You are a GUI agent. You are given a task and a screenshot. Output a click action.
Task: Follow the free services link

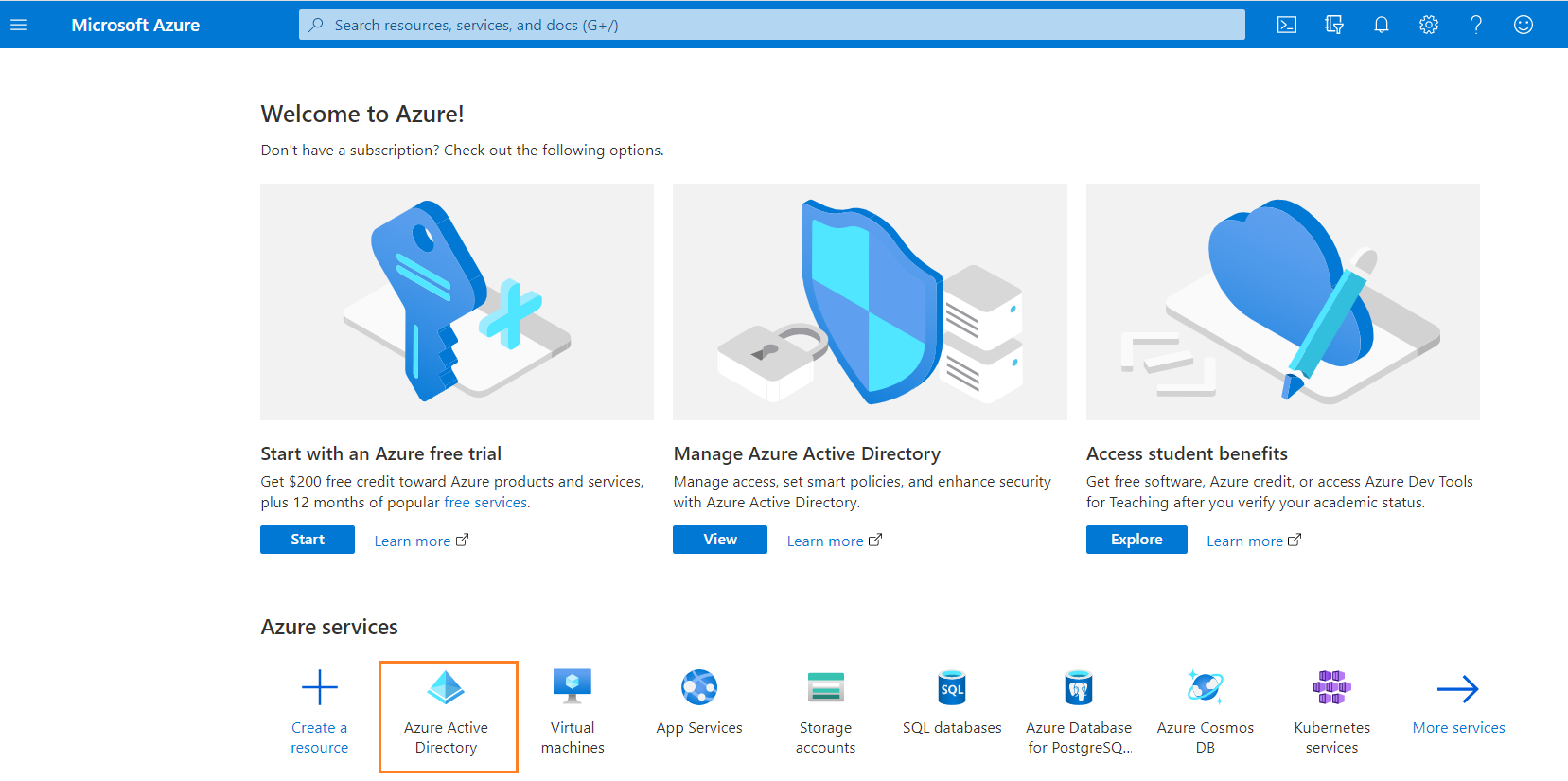(x=485, y=503)
